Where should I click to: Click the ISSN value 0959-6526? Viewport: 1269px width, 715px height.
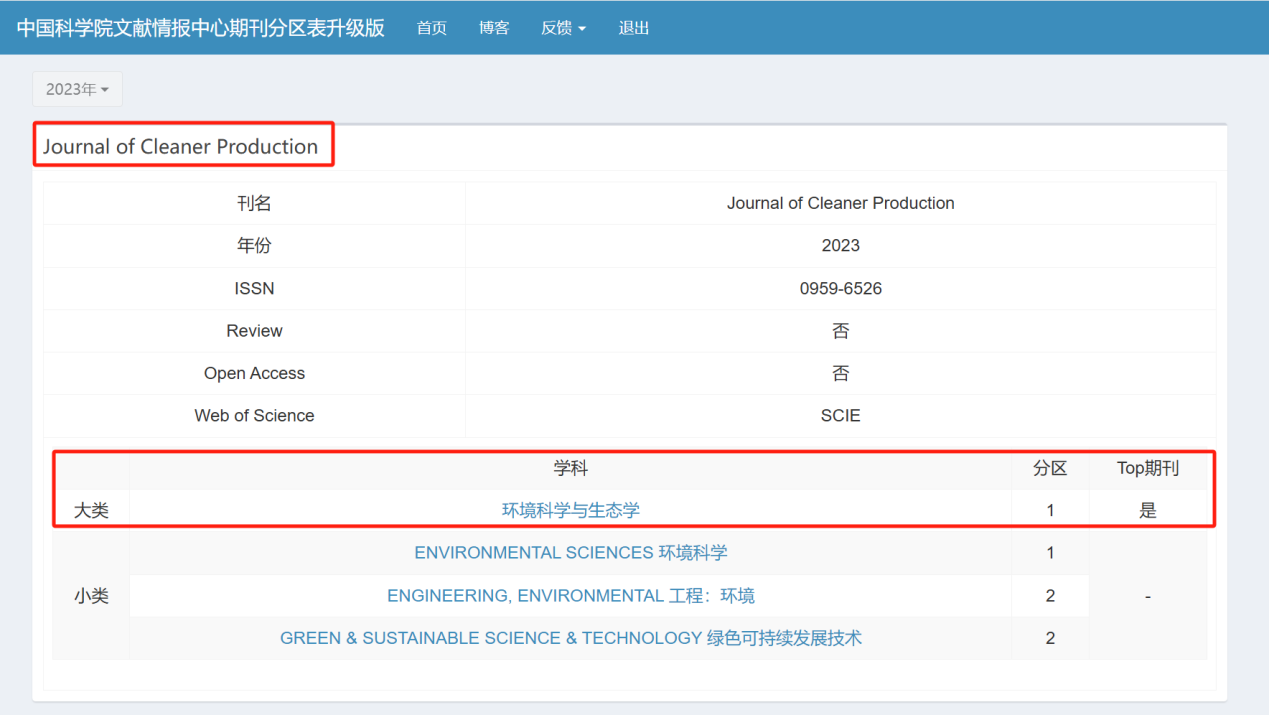click(840, 289)
